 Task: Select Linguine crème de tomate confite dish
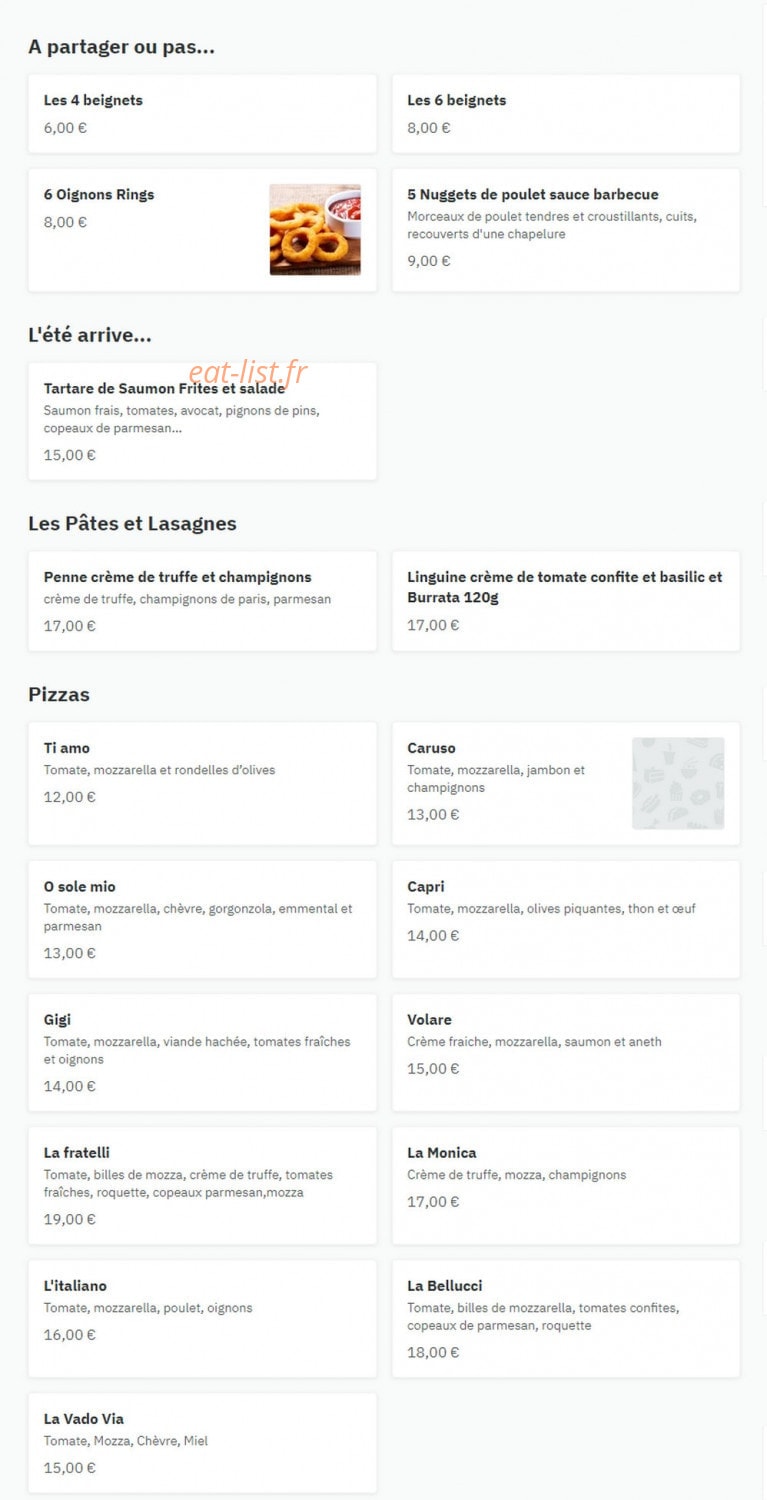566,601
